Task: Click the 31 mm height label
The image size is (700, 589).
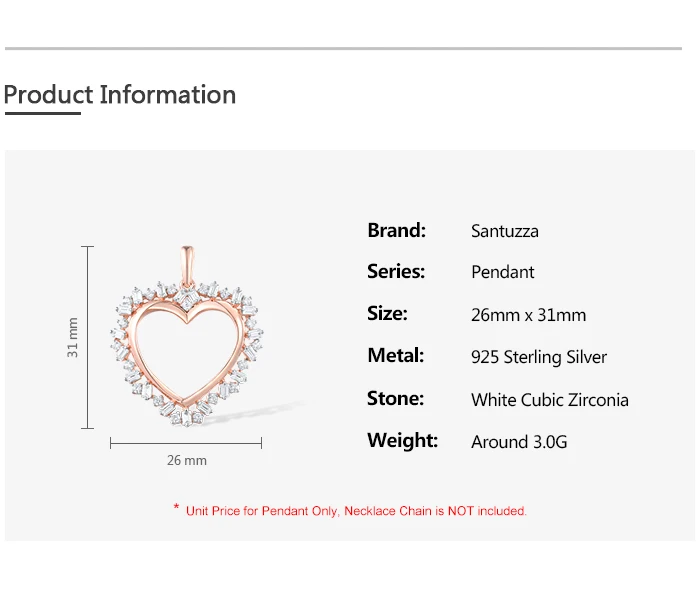Action: (x=72, y=338)
